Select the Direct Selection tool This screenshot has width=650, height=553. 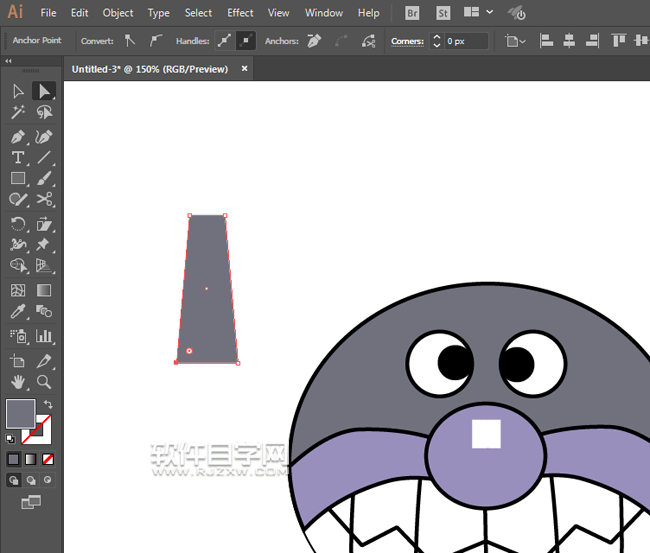(x=44, y=91)
